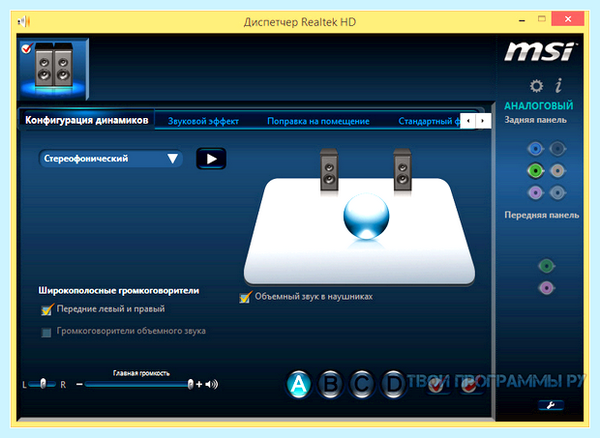Open the gear settings icon
The width and height of the screenshot is (600, 438).
(x=536, y=86)
